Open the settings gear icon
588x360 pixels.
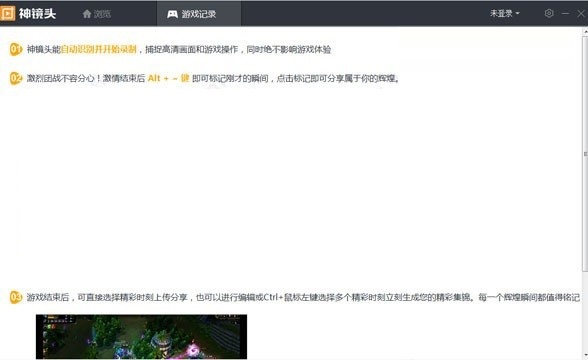click(x=549, y=14)
